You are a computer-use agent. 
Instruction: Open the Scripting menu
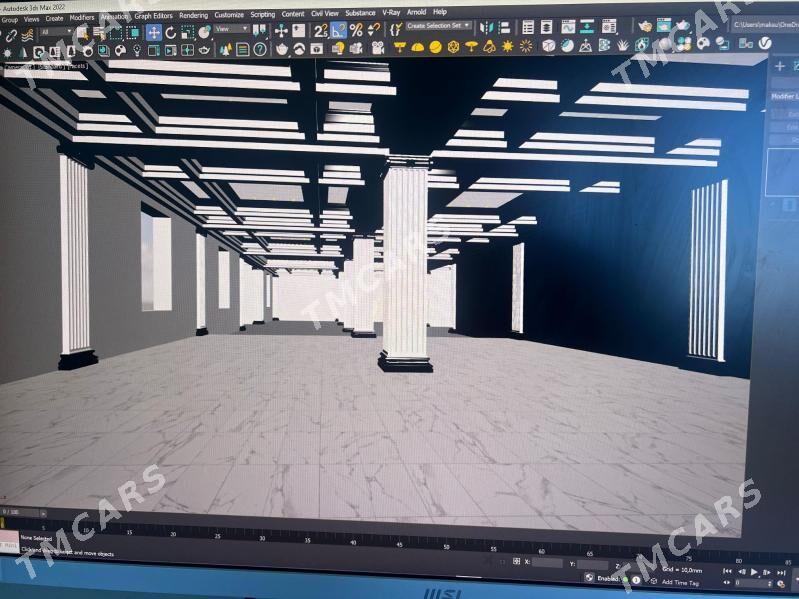[x=262, y=15]
